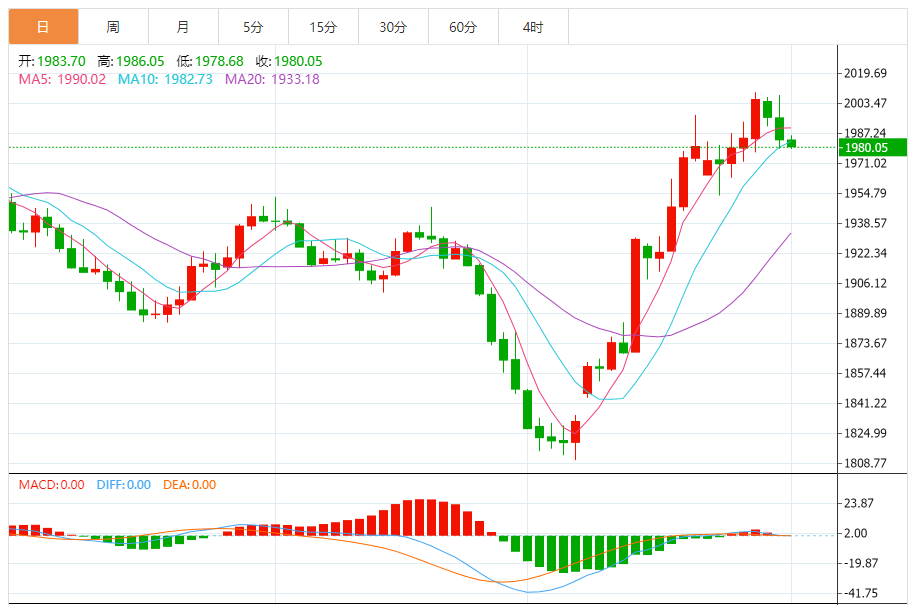Click the latest green candlestick at the dotted price line
Image resolution: width=914 pixels, height=605 pixels.
point(791,143)
